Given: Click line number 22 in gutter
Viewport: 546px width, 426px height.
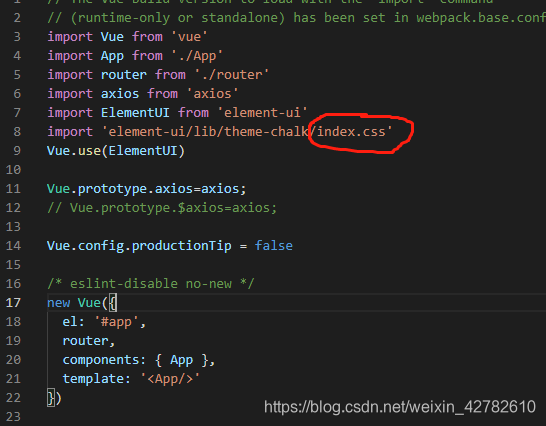Looking at the screenshot, I should tap(13, 398).
